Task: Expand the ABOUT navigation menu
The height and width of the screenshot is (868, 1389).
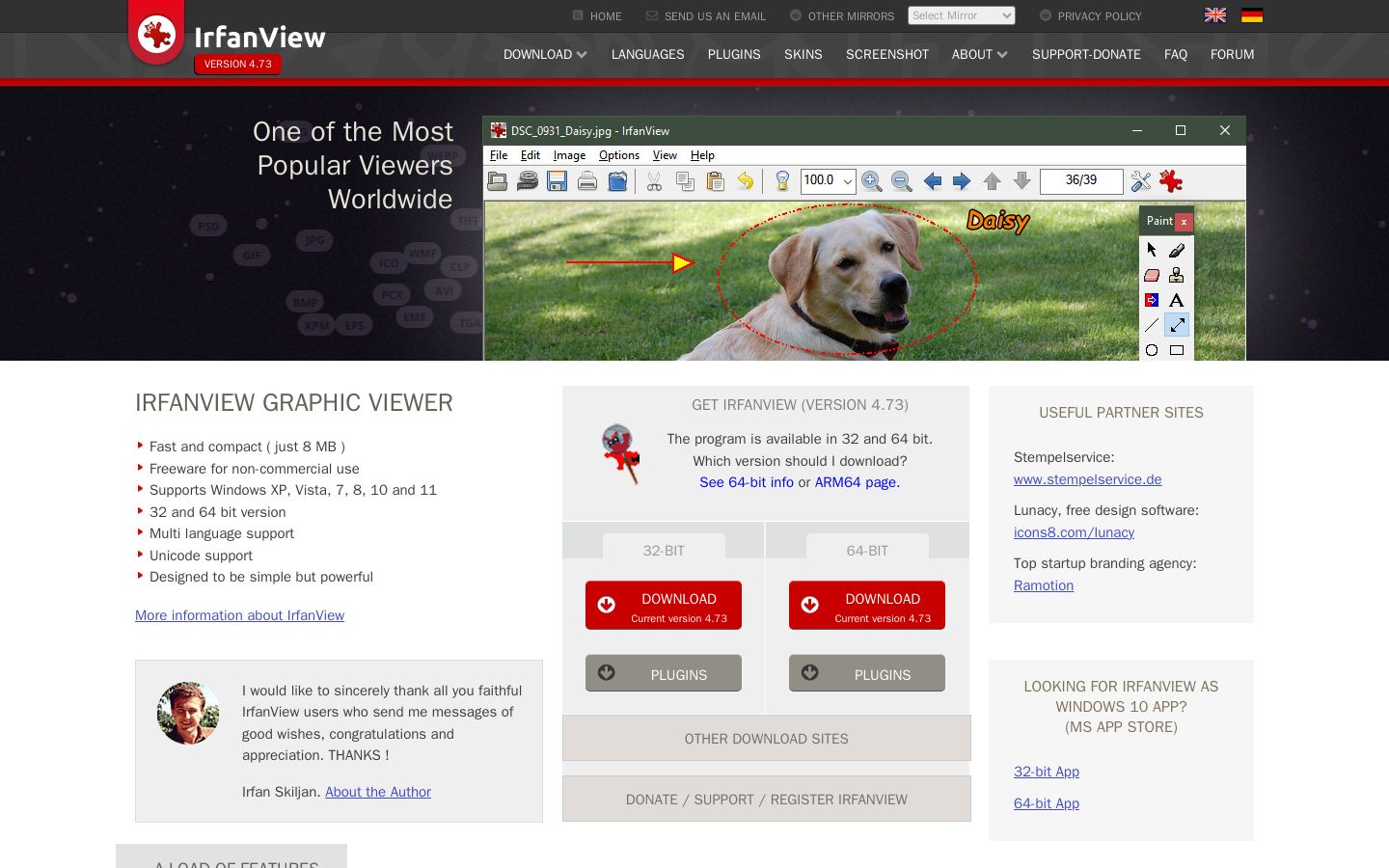Action: coord(980,55)
